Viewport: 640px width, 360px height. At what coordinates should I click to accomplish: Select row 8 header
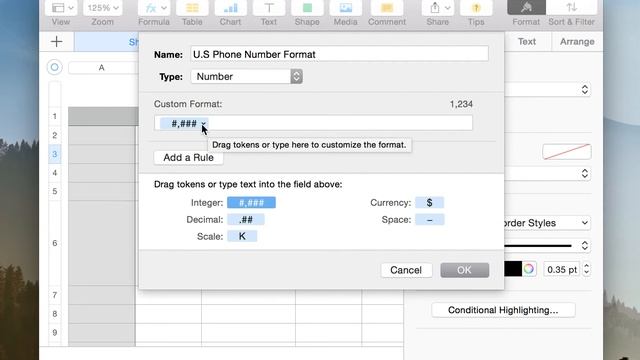pos(55,313)
